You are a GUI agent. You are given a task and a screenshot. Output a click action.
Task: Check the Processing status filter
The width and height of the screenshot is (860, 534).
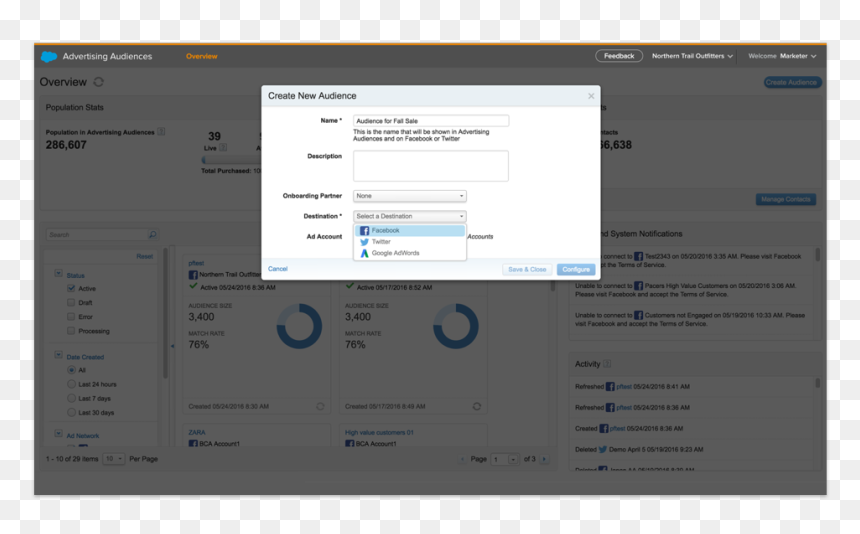[71, 331]
